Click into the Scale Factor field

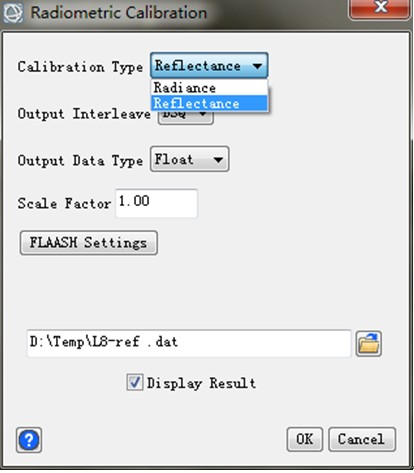[156, 203]
